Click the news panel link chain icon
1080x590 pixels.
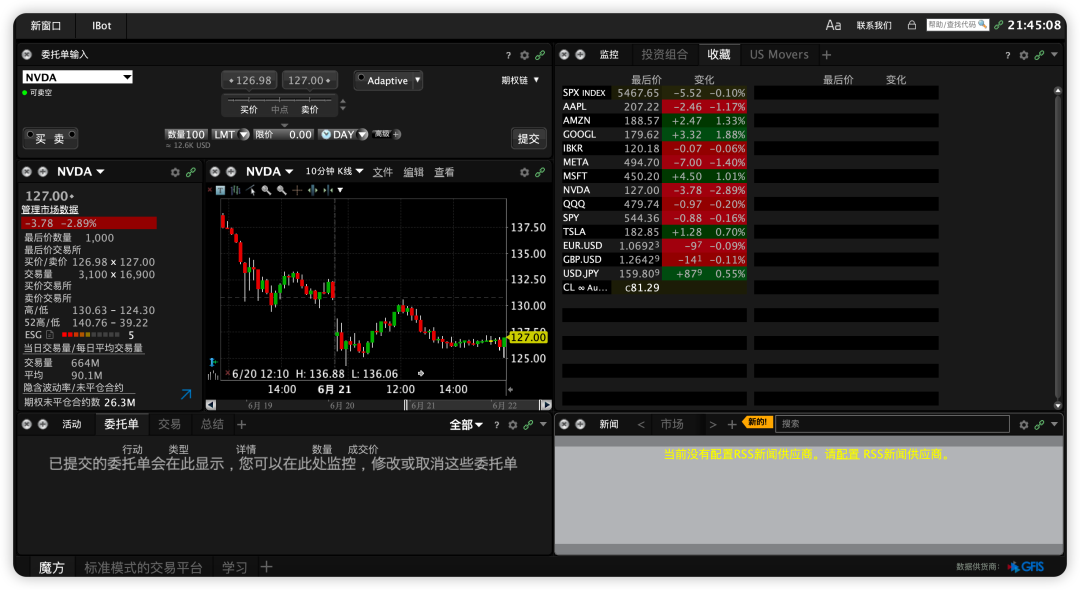1039,425
